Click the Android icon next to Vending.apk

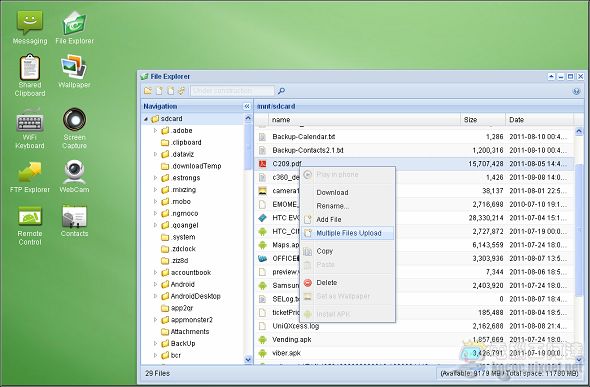click(262, 340)
